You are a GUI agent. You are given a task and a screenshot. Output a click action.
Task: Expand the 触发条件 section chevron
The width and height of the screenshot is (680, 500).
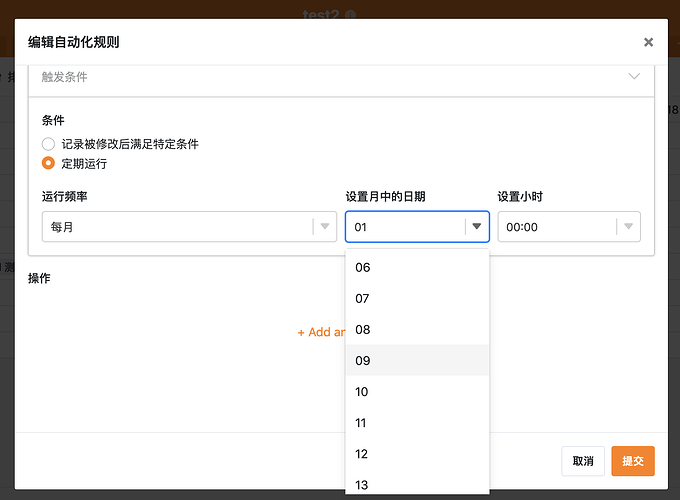(634, 76)
